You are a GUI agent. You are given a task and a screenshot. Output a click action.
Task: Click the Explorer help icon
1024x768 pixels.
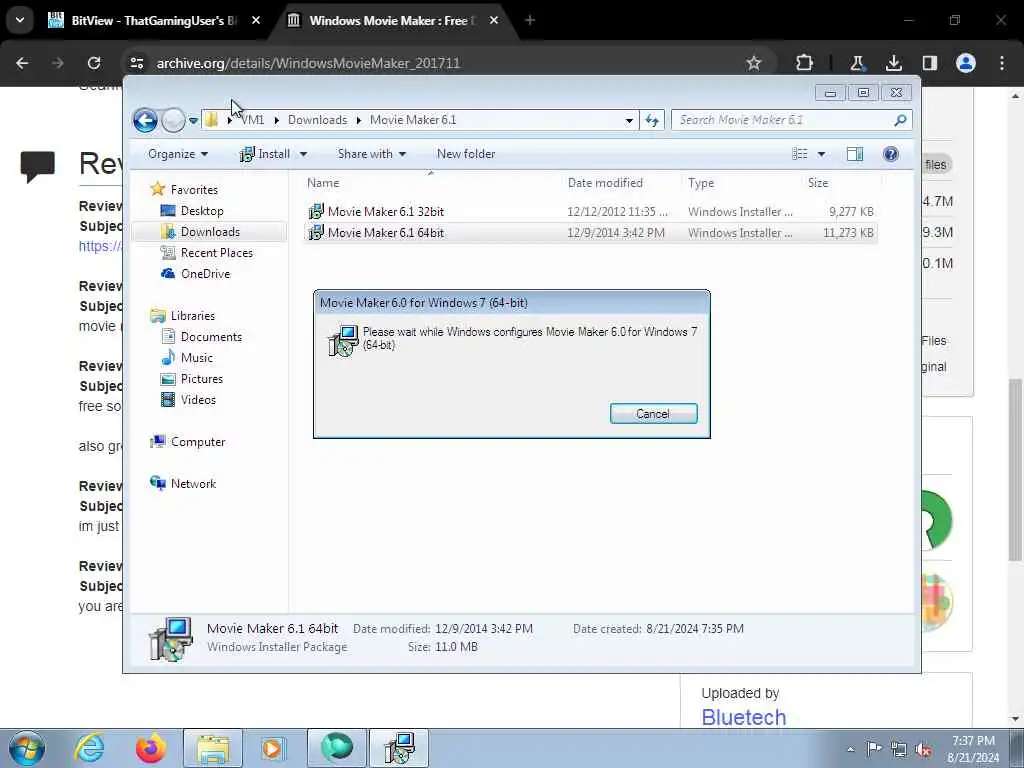coord(891,154)
